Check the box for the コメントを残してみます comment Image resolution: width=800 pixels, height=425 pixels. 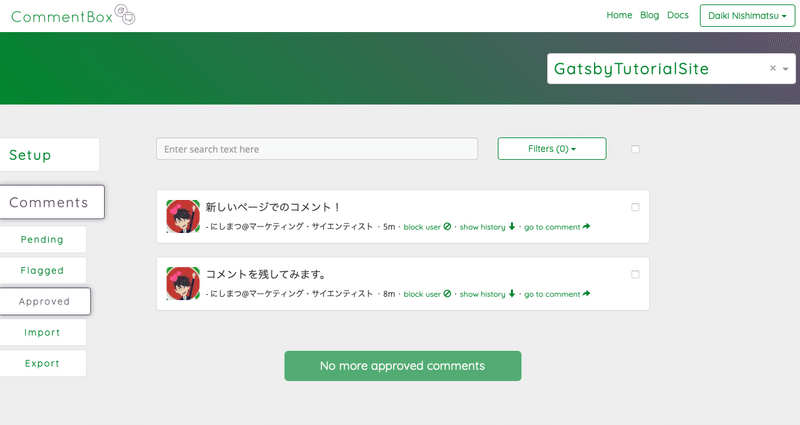tap(635, 274)
